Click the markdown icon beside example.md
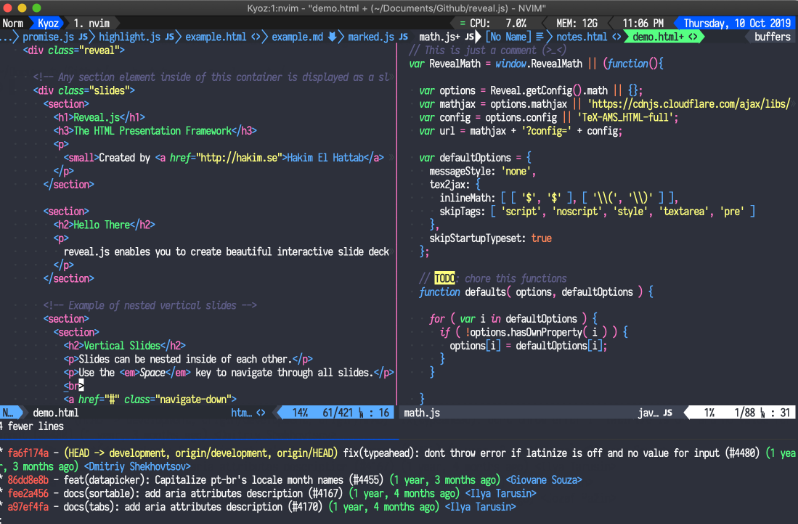 (332, 37)
